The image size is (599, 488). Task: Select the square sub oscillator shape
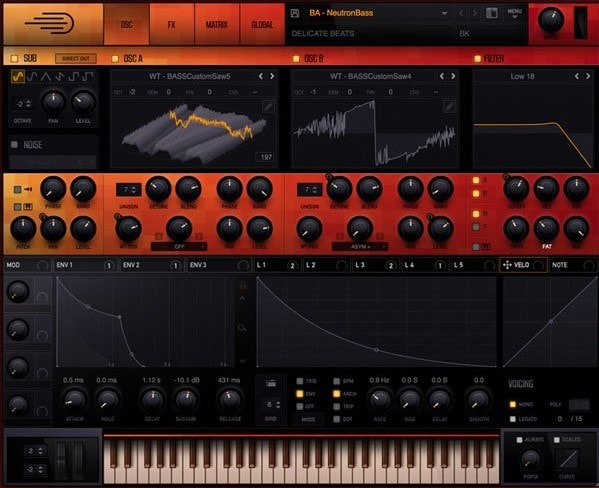(73, 77)
